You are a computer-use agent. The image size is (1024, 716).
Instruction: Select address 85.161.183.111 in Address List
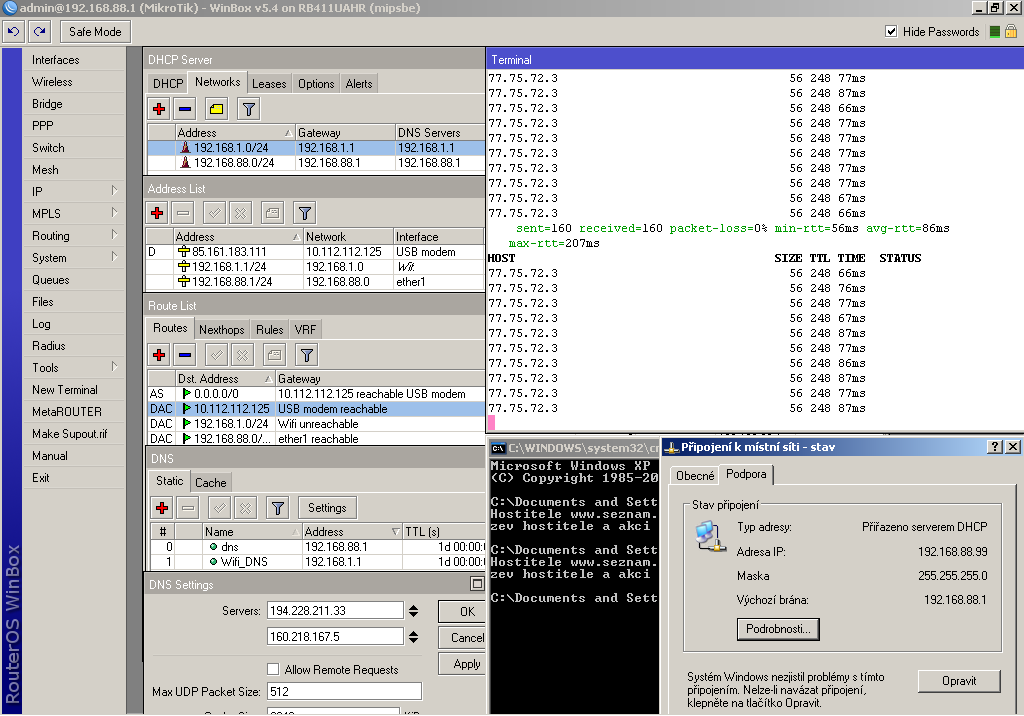[x=315, y=252]
